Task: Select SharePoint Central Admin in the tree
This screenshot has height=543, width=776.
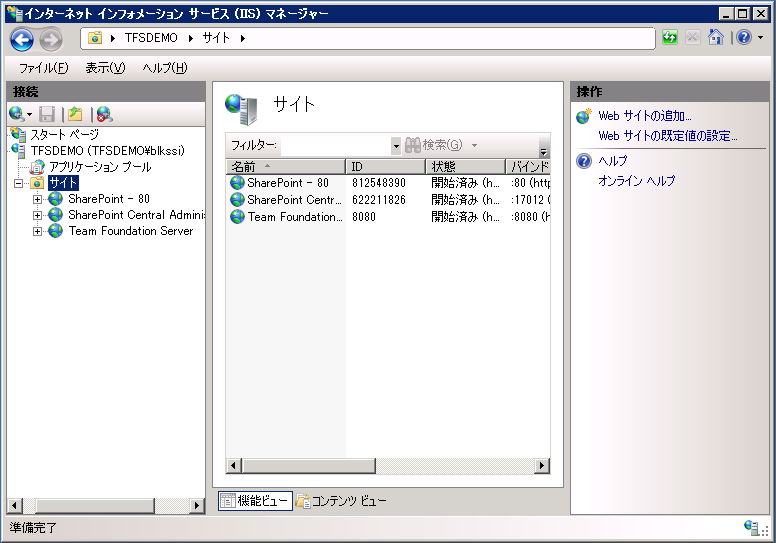Action: [137, 215]
